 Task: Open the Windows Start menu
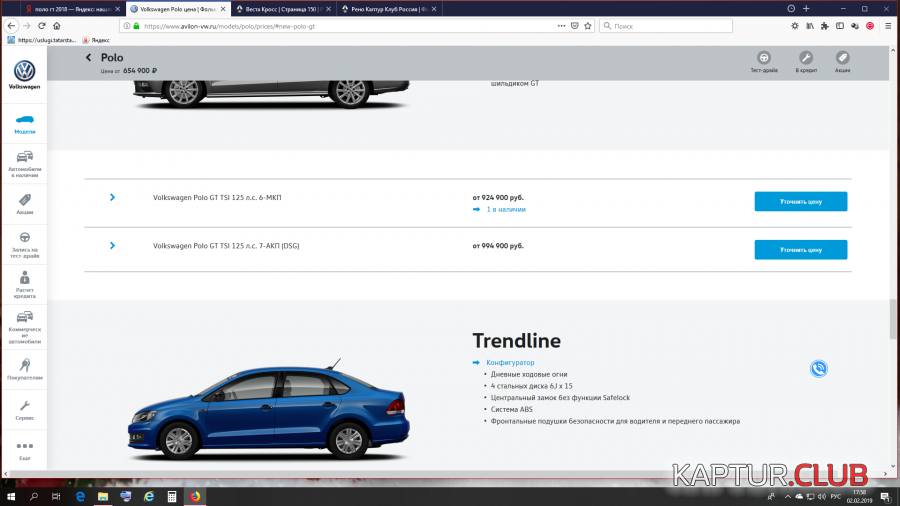tap(11, 496)
